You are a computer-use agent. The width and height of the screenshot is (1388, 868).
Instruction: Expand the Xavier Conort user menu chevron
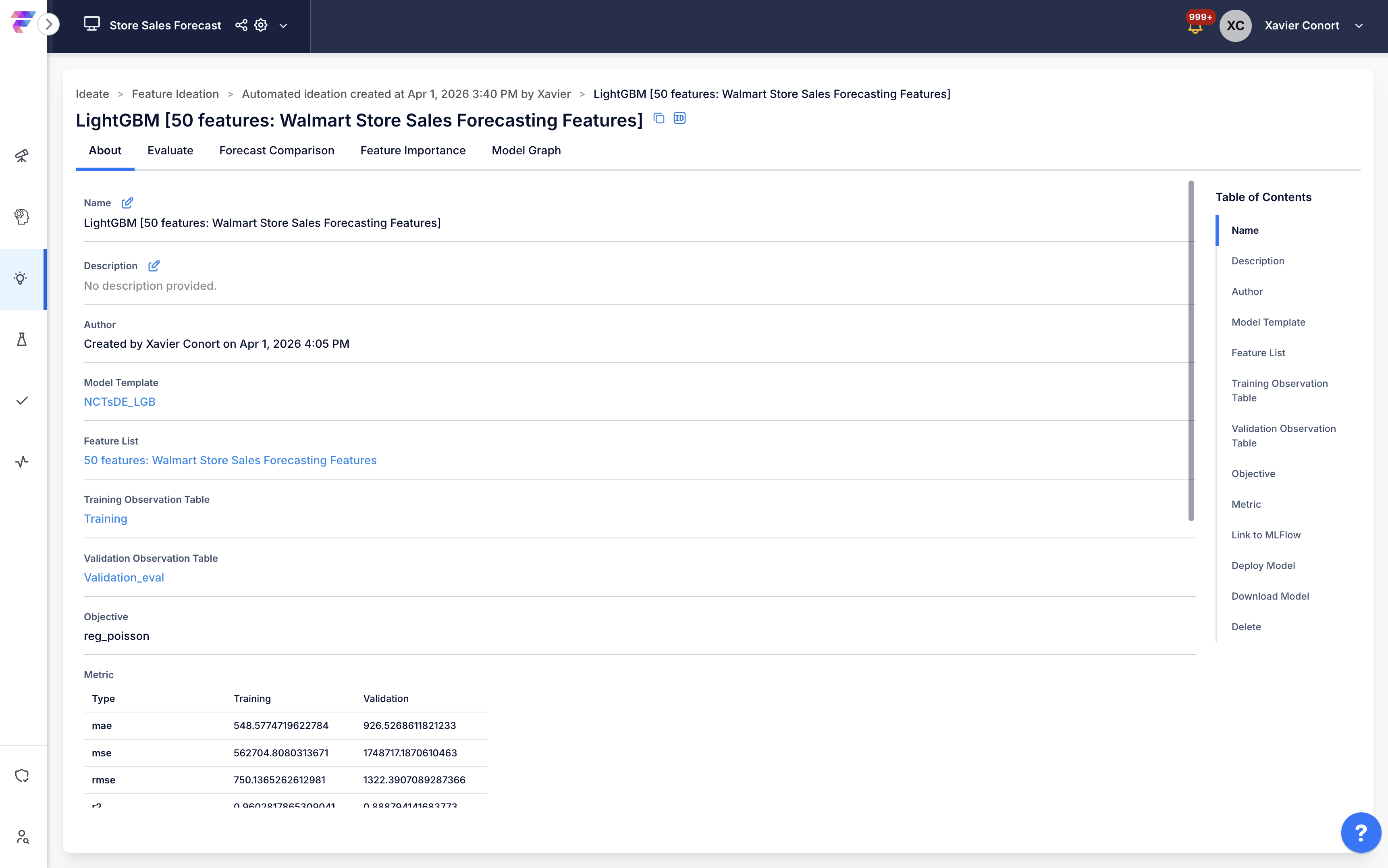tap(1359, 26)
